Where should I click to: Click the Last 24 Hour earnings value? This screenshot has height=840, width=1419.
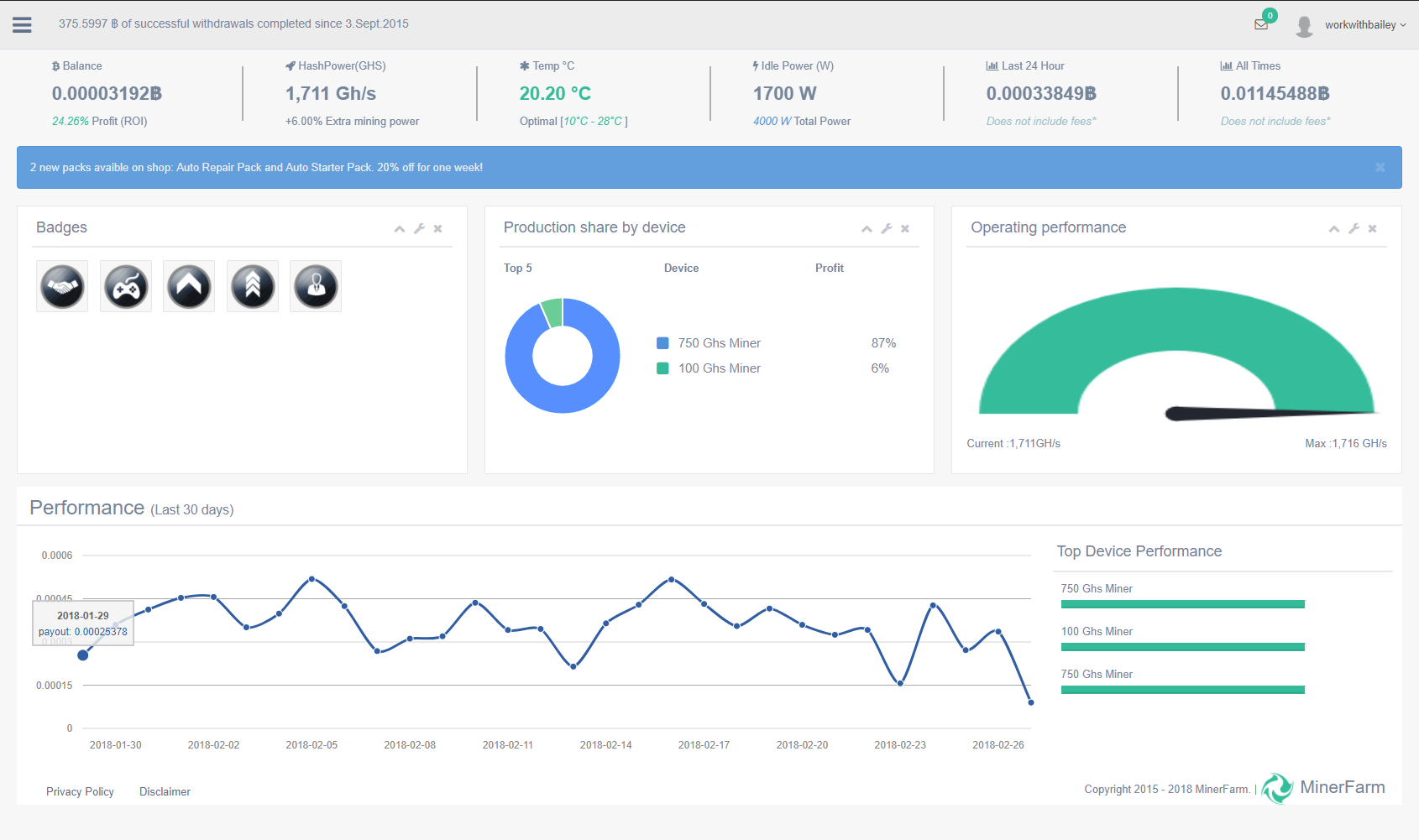pos(1041,94)
